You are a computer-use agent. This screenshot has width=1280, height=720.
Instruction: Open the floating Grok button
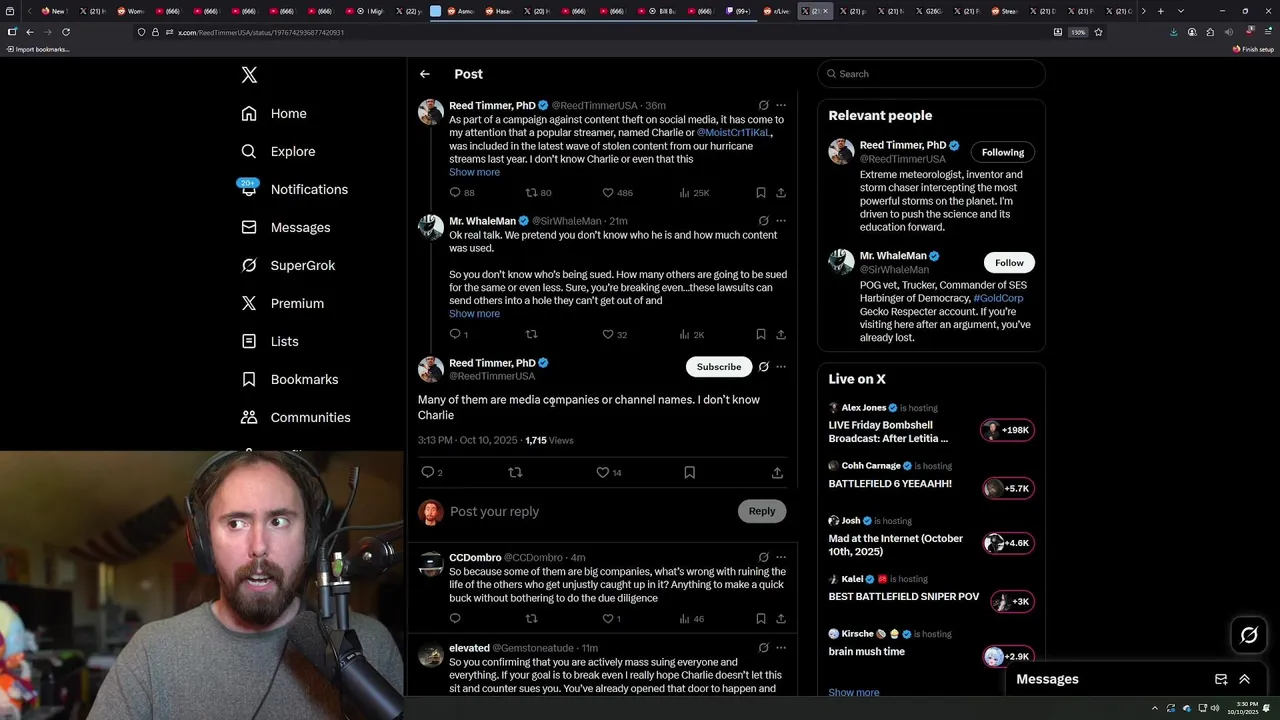tap(1249, 635)
